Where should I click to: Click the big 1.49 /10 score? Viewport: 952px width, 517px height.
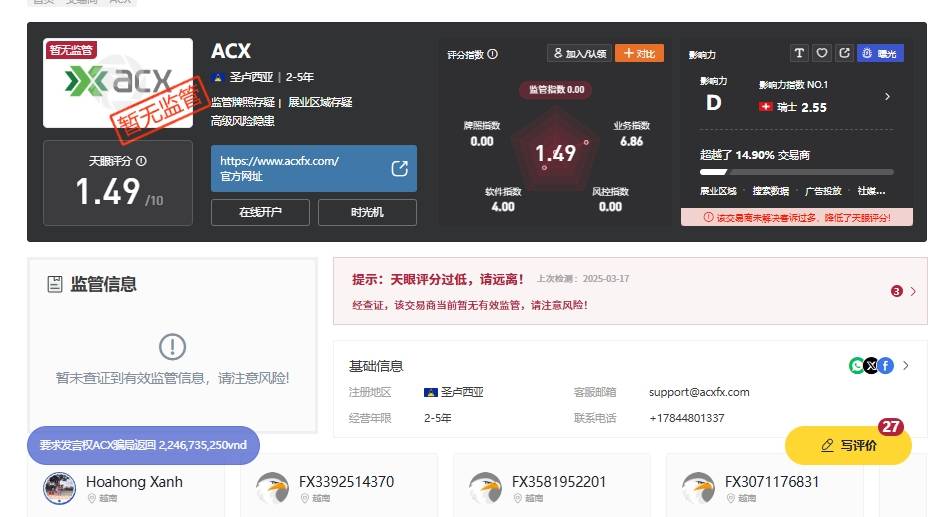(x=119, y=192)
